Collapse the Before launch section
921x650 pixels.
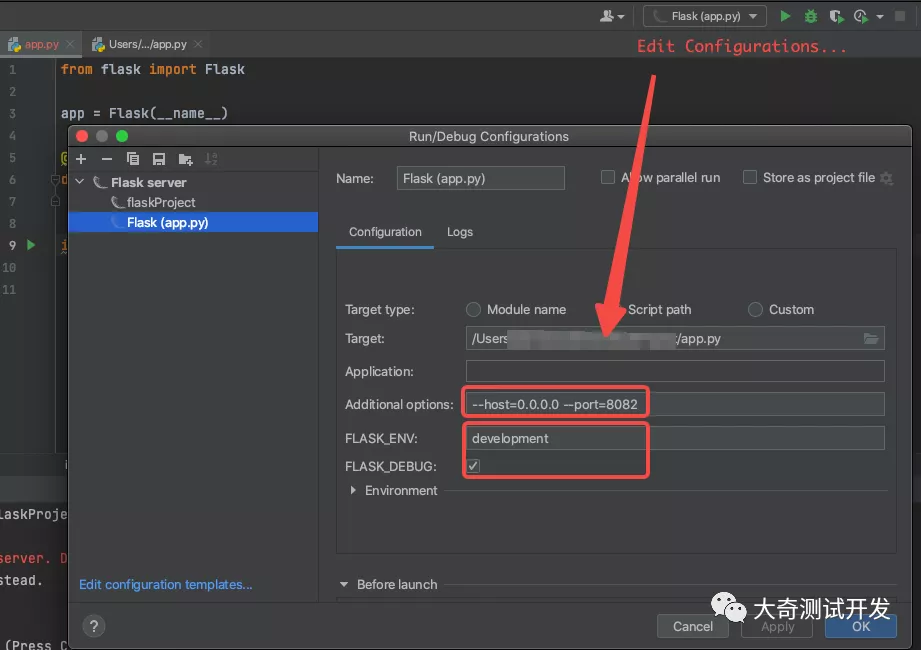point(344,584)
